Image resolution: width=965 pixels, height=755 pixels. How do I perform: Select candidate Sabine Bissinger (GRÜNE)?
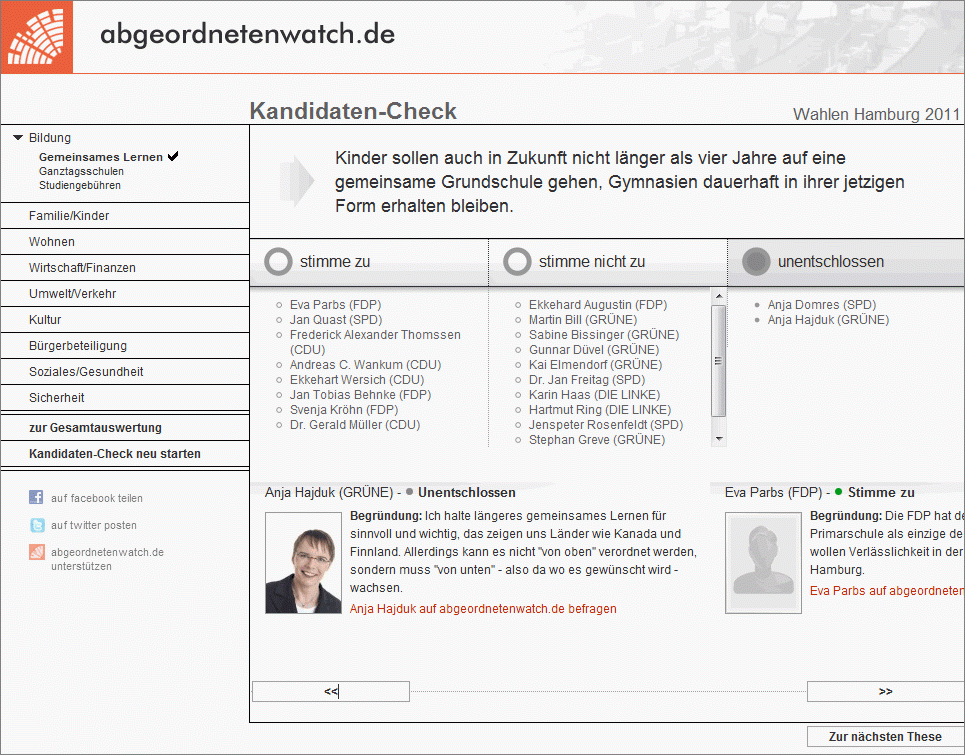[x=604, y=335]
